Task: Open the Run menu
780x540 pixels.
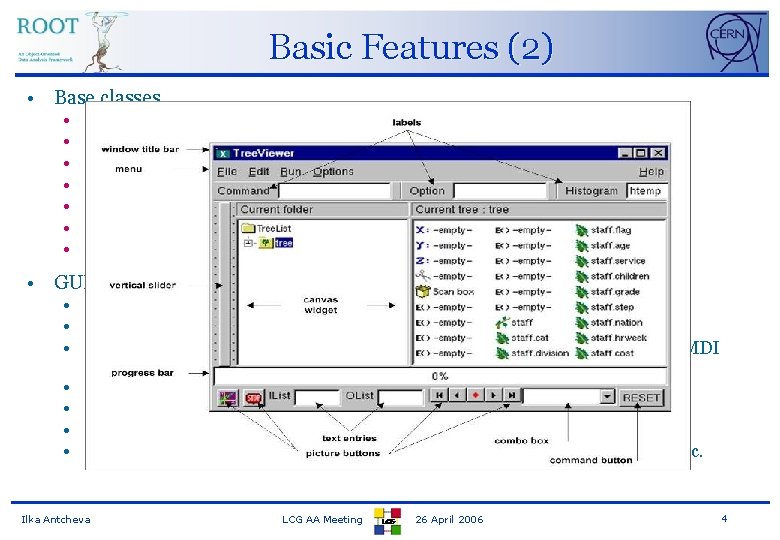Action: (x=291, y=172)
